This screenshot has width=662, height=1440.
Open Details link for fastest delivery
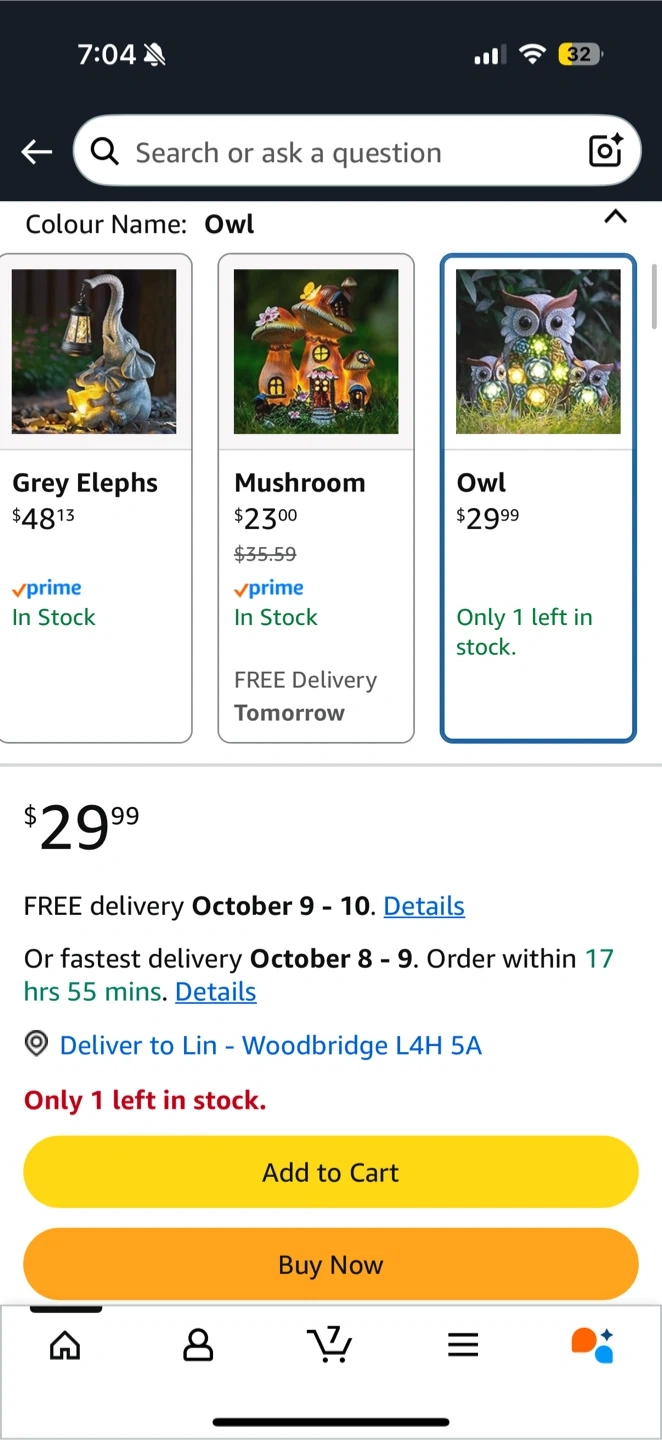tap(216, 992)
